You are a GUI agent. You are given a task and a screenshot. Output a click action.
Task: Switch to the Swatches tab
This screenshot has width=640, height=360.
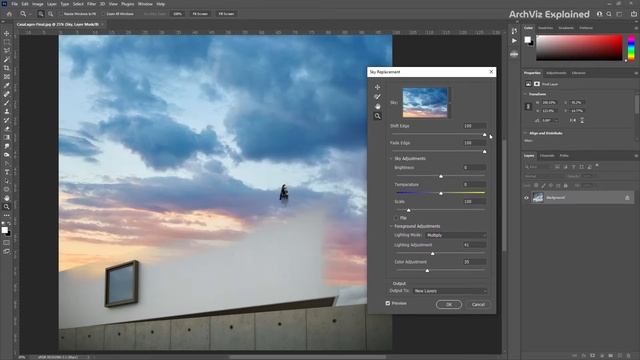pos(545,28)
